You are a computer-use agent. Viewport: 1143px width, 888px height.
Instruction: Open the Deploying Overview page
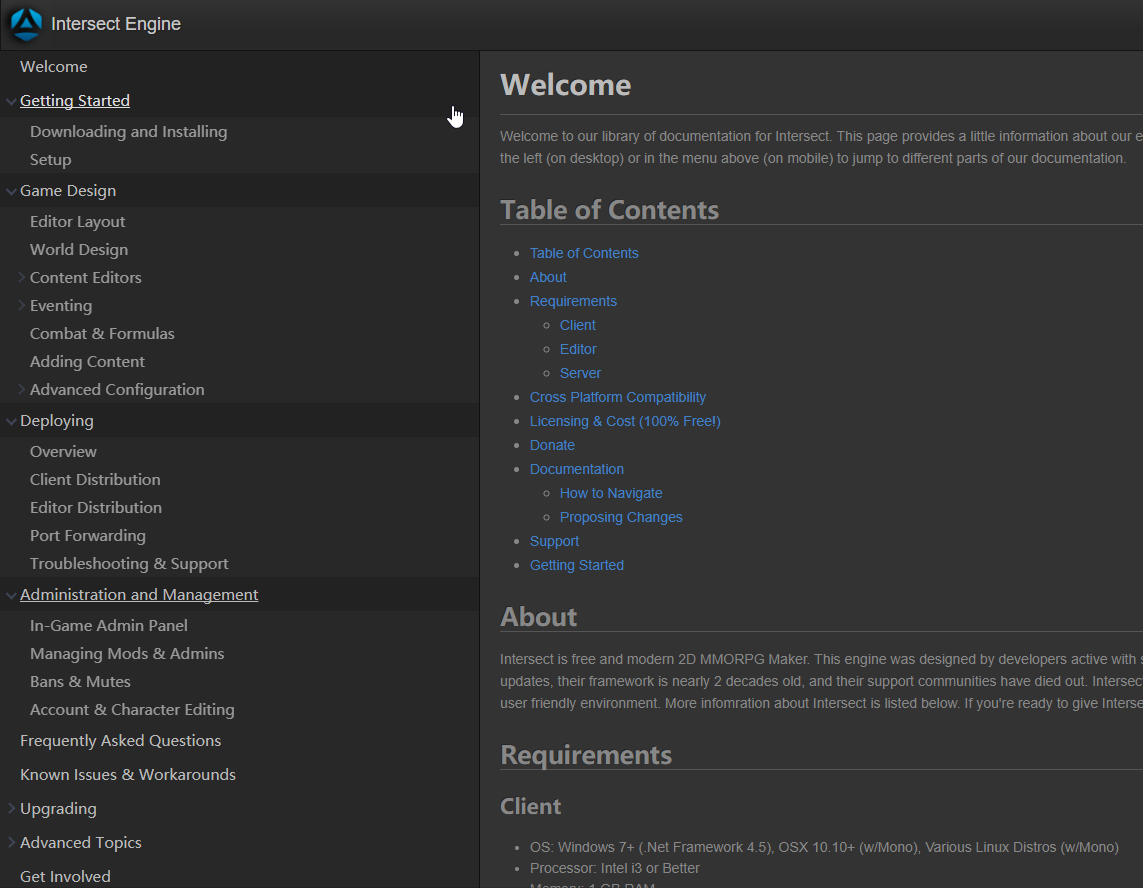pos(63,451)
